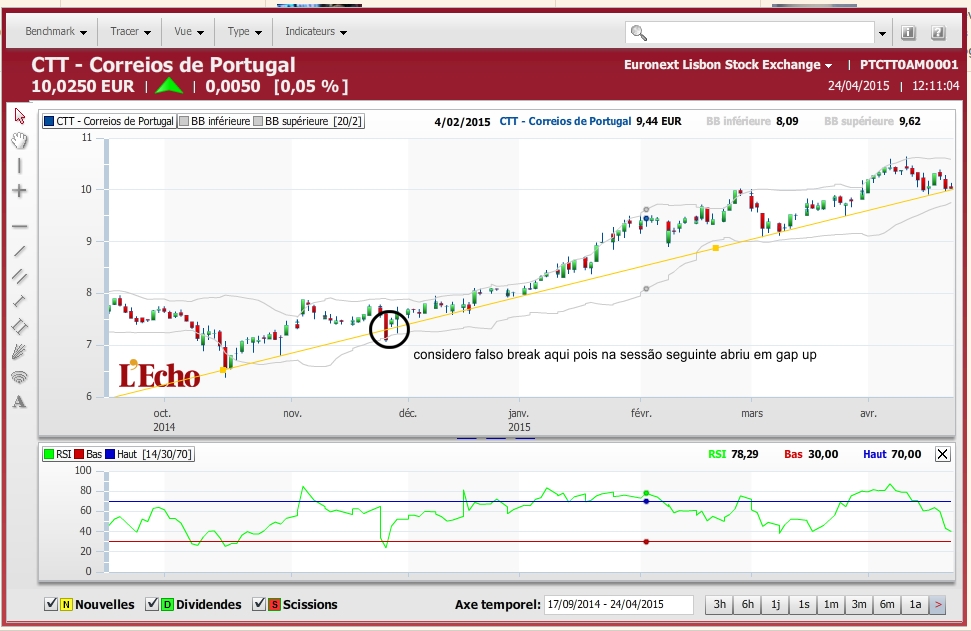Select the text annotation A tool
The image size is (971, 631).
[20, 402]
